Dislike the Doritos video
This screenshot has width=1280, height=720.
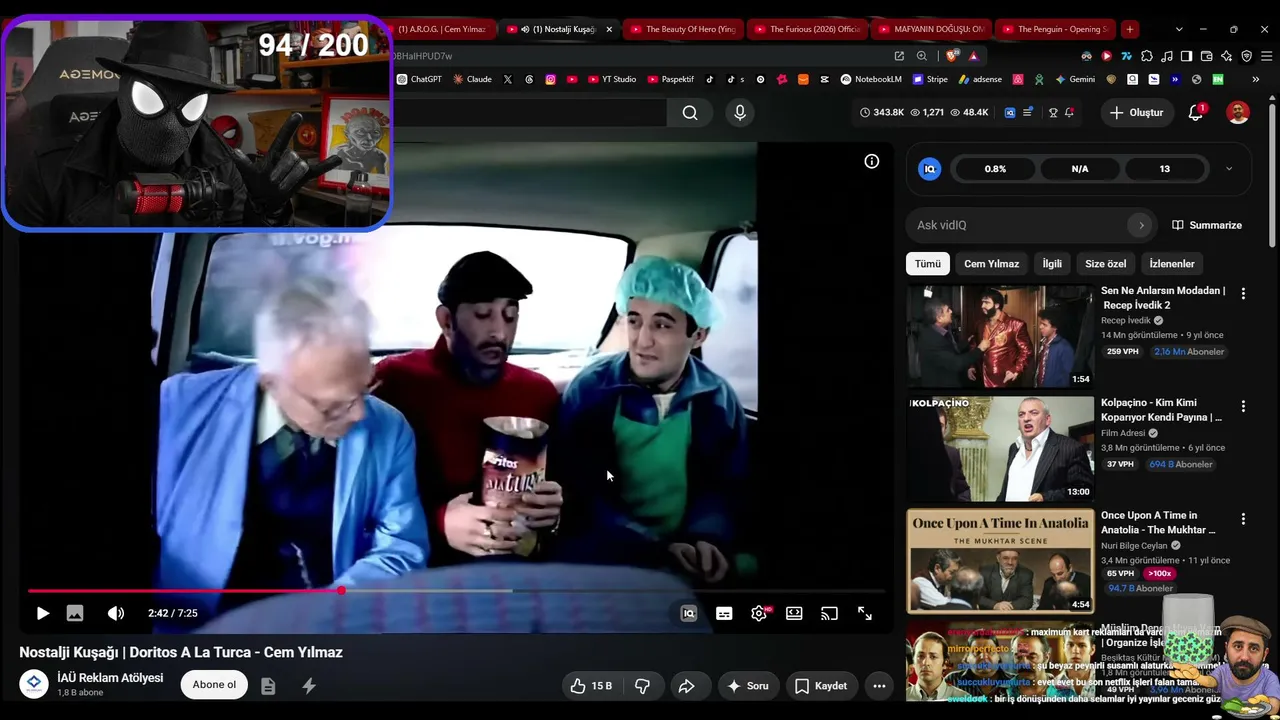[x=642, y=686]
